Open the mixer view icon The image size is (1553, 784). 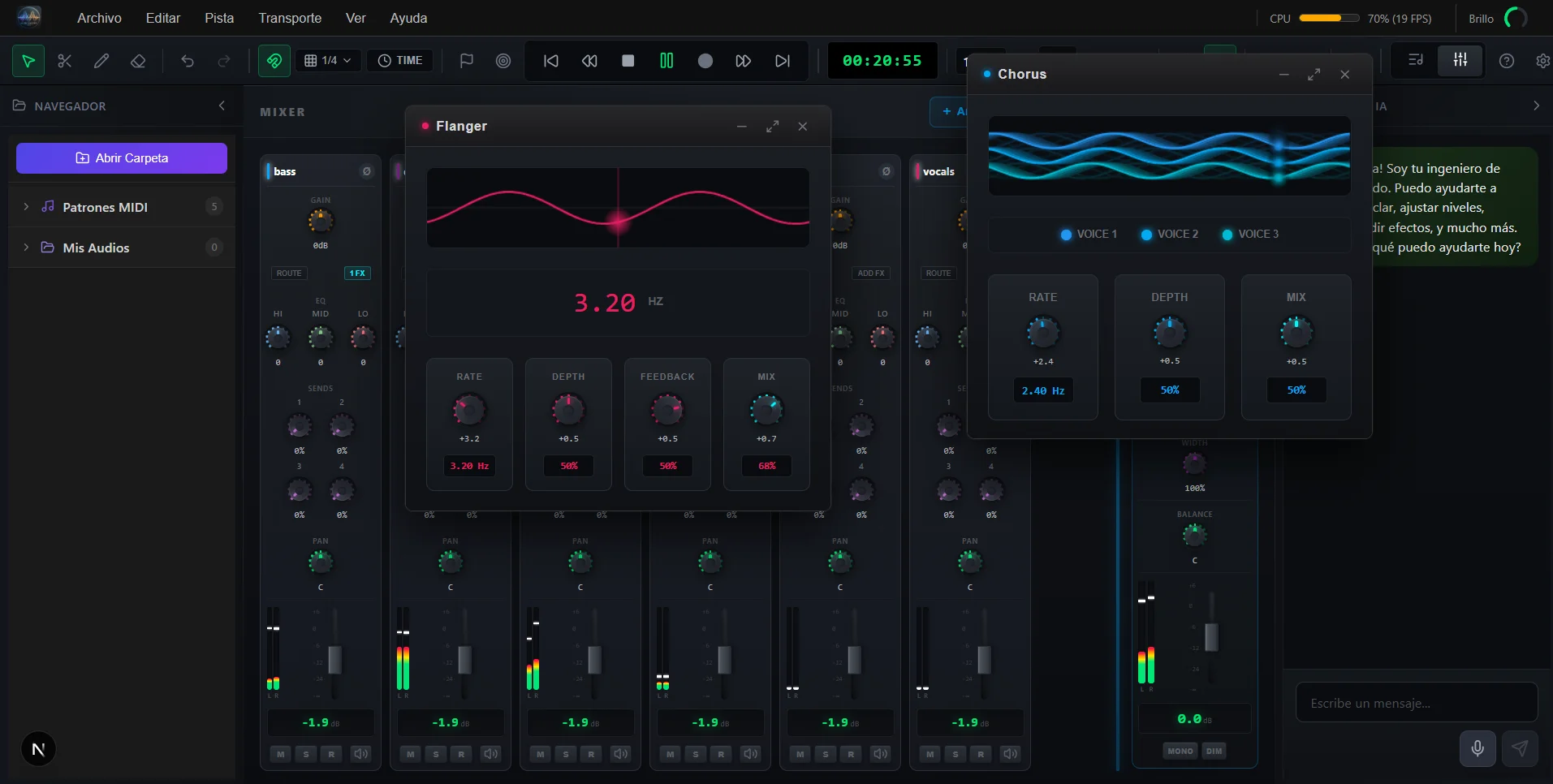coord(1460,60)
